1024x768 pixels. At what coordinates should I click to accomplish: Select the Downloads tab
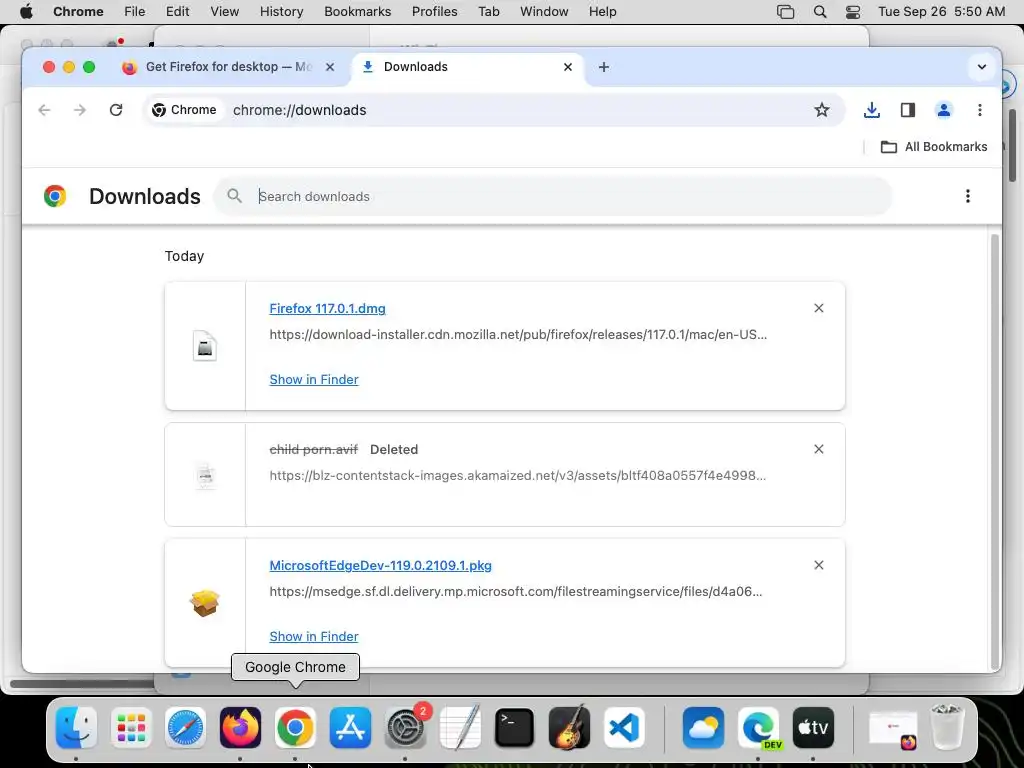coord(467,67)
